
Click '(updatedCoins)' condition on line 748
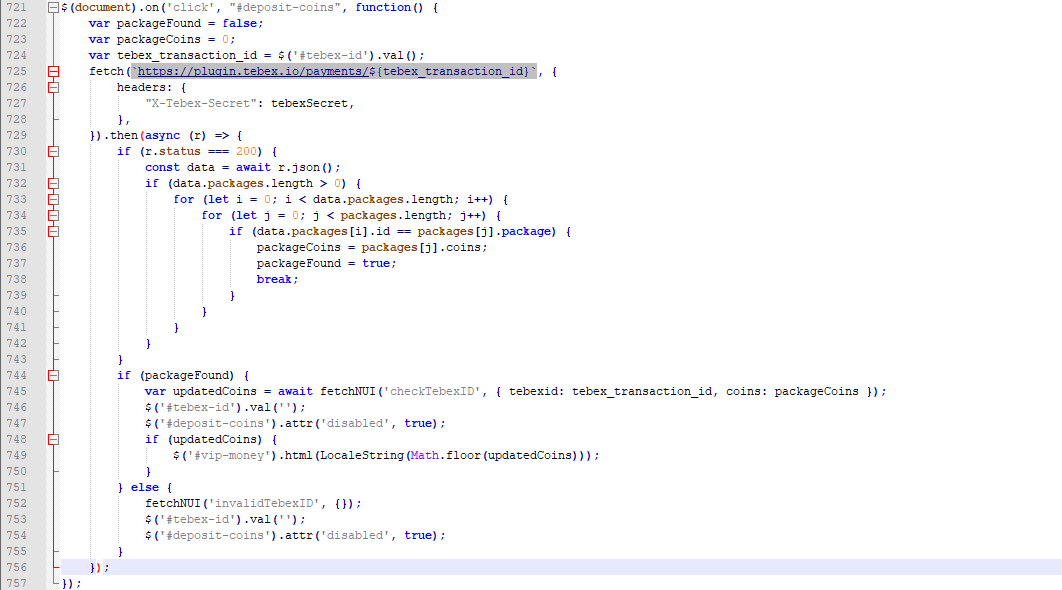215,440
